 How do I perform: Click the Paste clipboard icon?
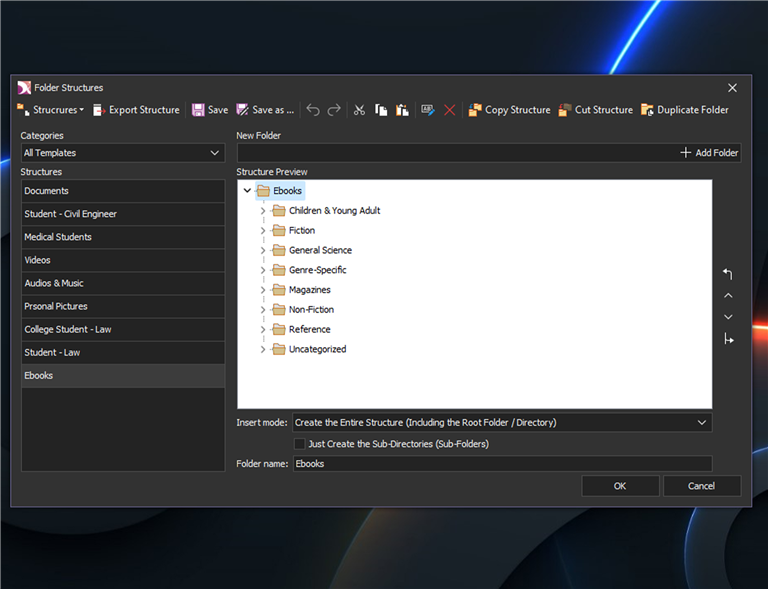point(402,110)
